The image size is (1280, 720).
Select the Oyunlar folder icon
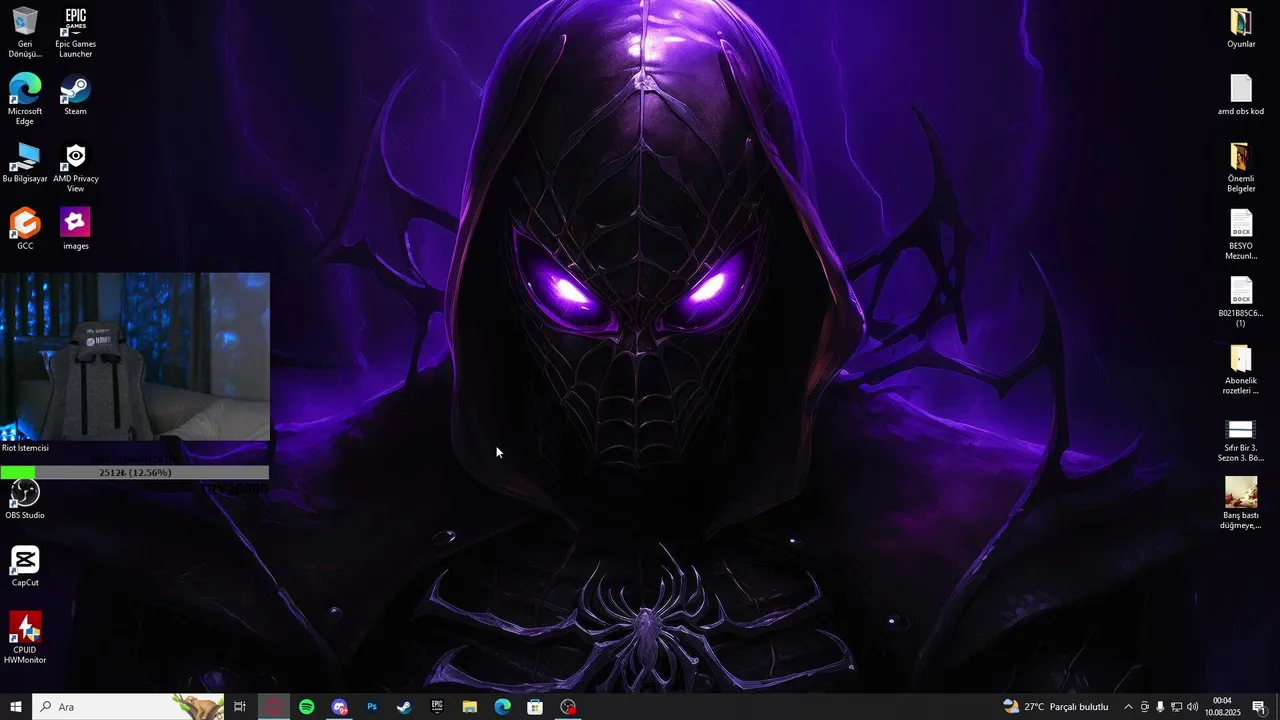[1241, 28]
